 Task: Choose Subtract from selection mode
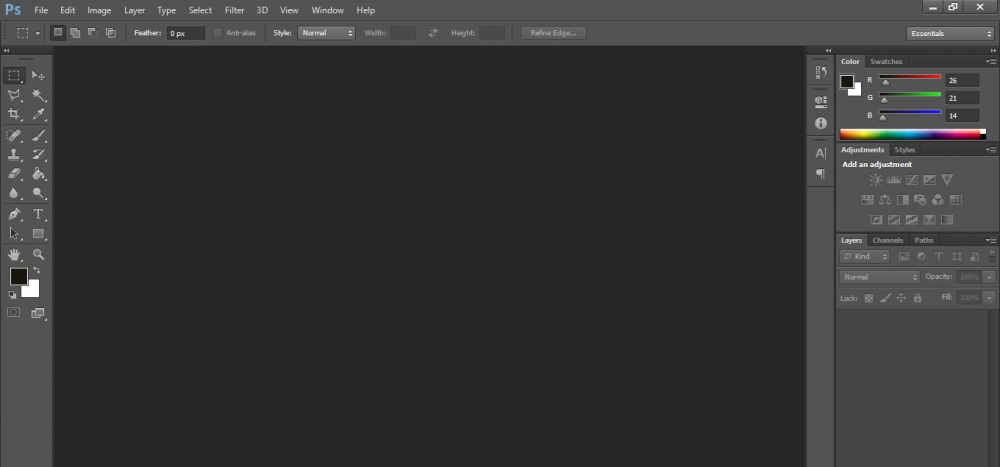click(92, 33)
